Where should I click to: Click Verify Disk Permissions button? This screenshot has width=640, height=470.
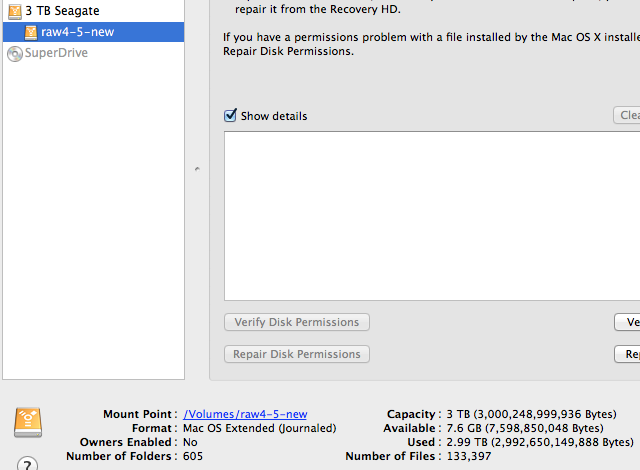[297, 322]
